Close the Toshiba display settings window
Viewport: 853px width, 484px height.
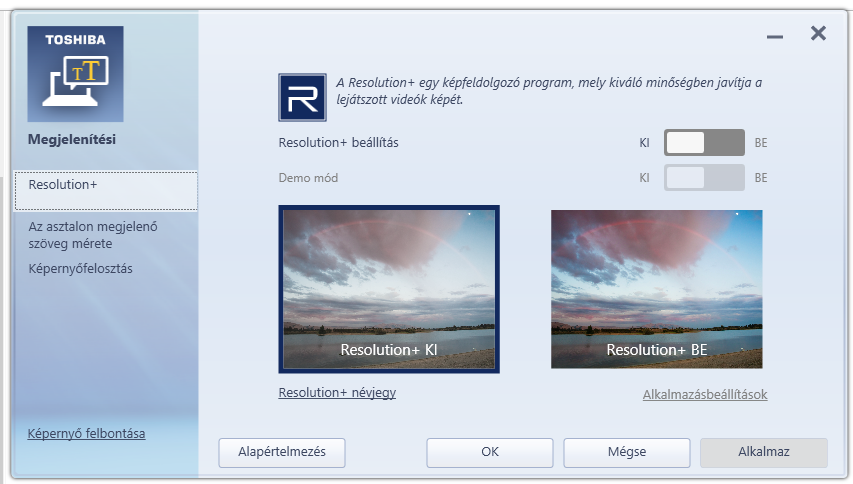(818, 34)
